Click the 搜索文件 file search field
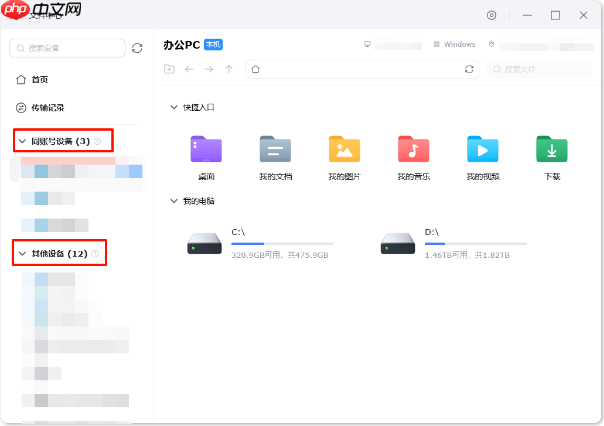Image resolution: width=604 pixels, height=426 pixels. tap(539, 69)
